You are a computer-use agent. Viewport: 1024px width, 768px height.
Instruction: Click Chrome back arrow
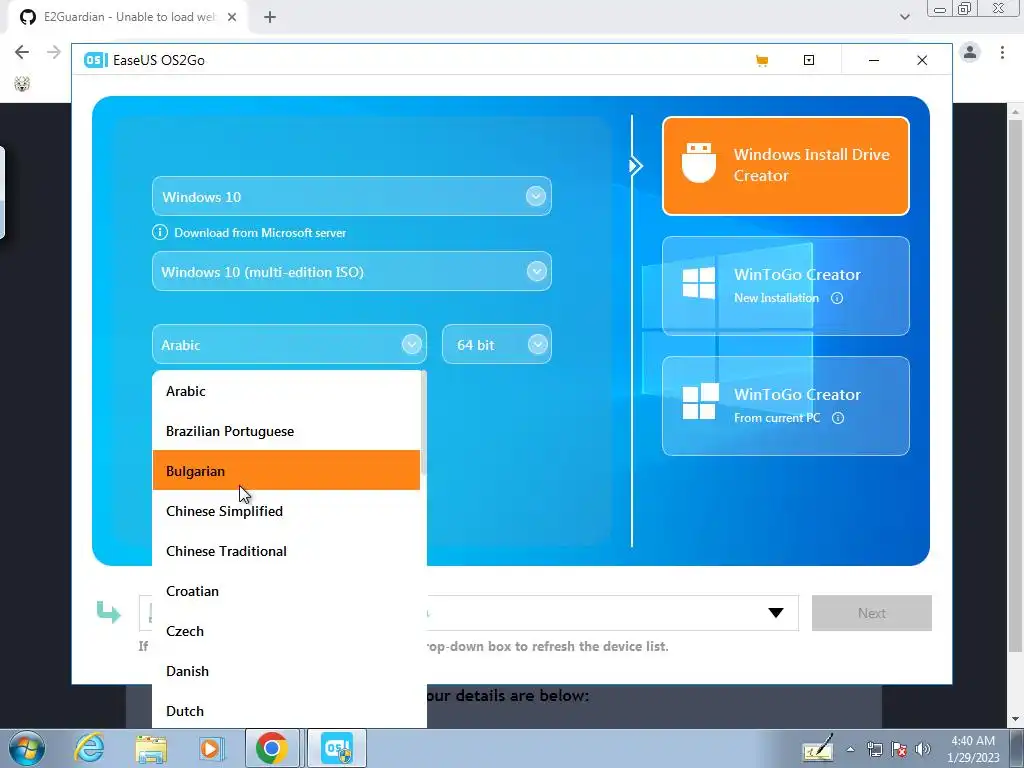point(22,52)
